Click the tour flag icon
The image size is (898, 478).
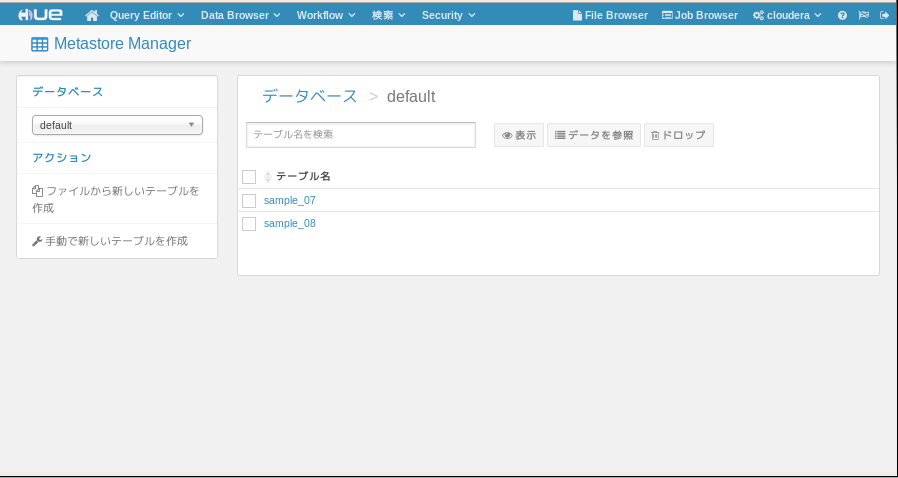pos(864,15)
